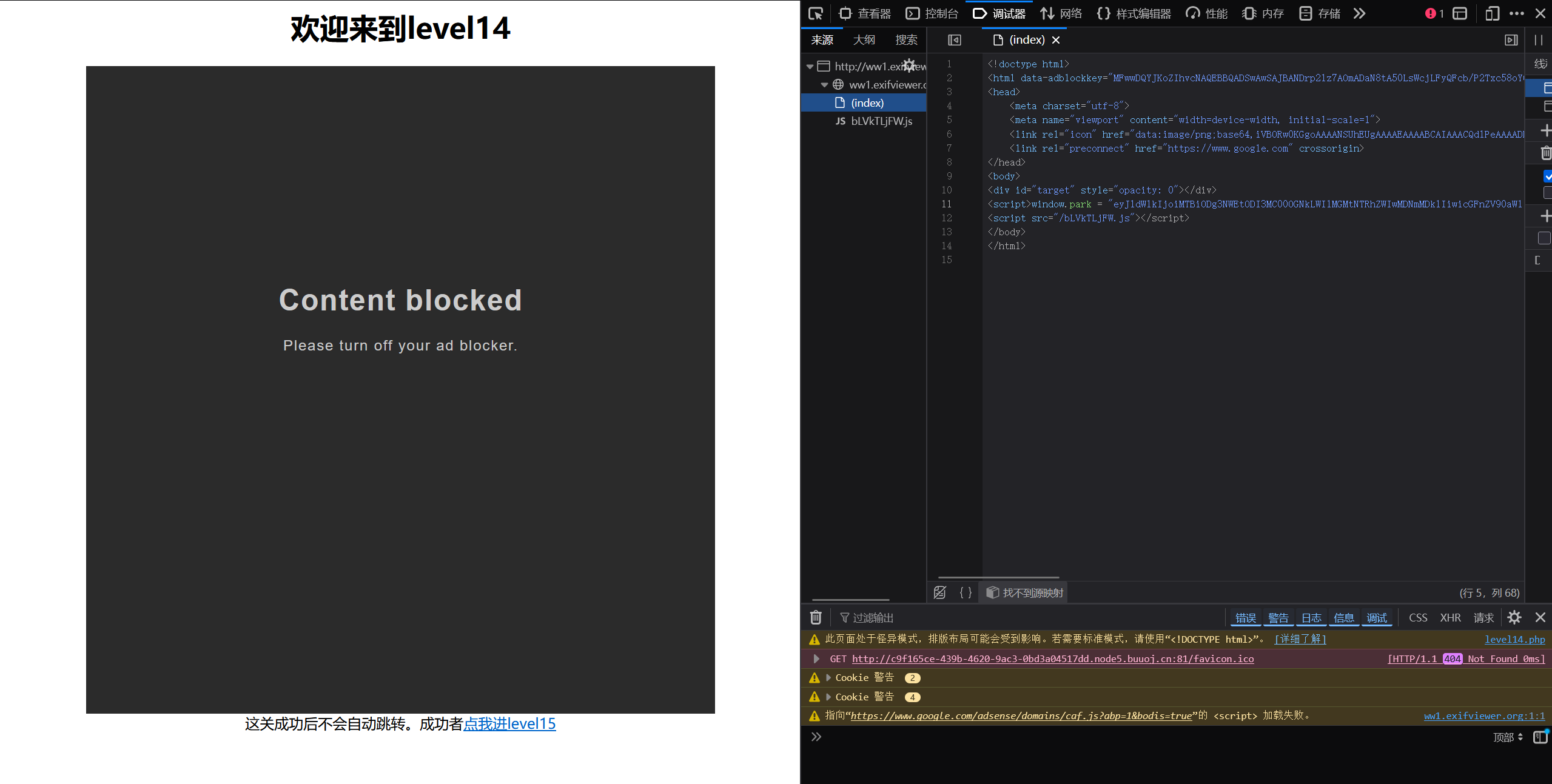The image size is (1552, 784).
Task: Expand the GET favicon.ico request entry
Action: 816,658
